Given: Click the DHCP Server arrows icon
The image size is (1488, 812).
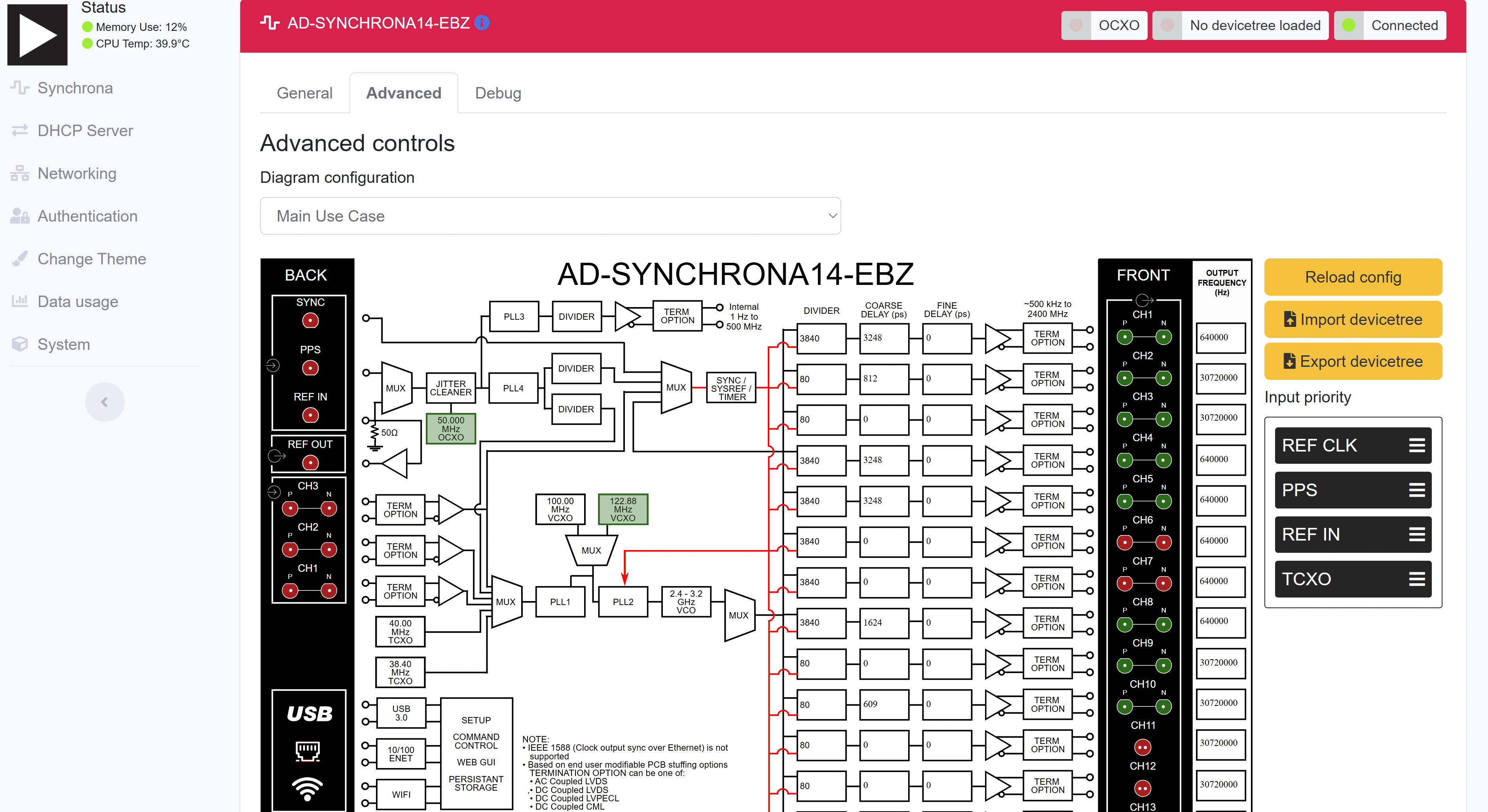Looking at the screenshot, I should [x=20, y=131].
